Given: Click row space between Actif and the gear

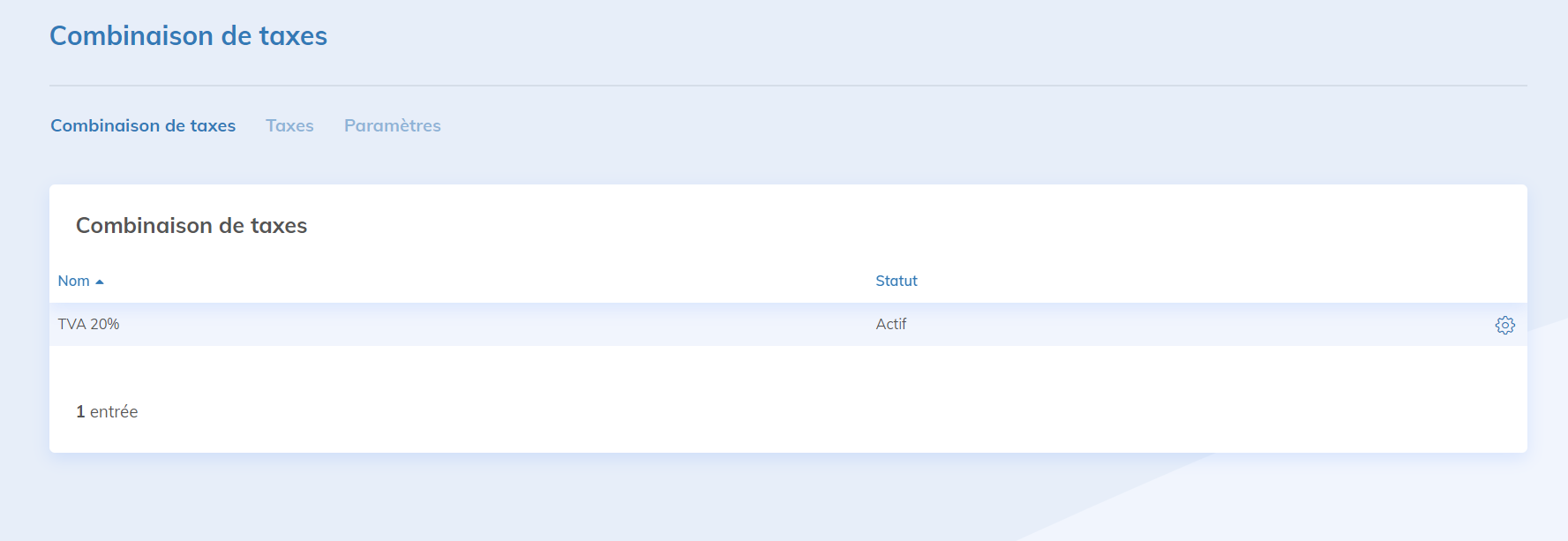Looking at the screenshot, I should coord(1191,324).
